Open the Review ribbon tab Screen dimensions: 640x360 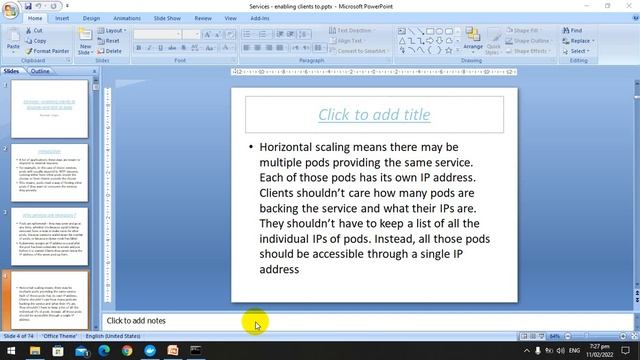(x=203, y=18)
